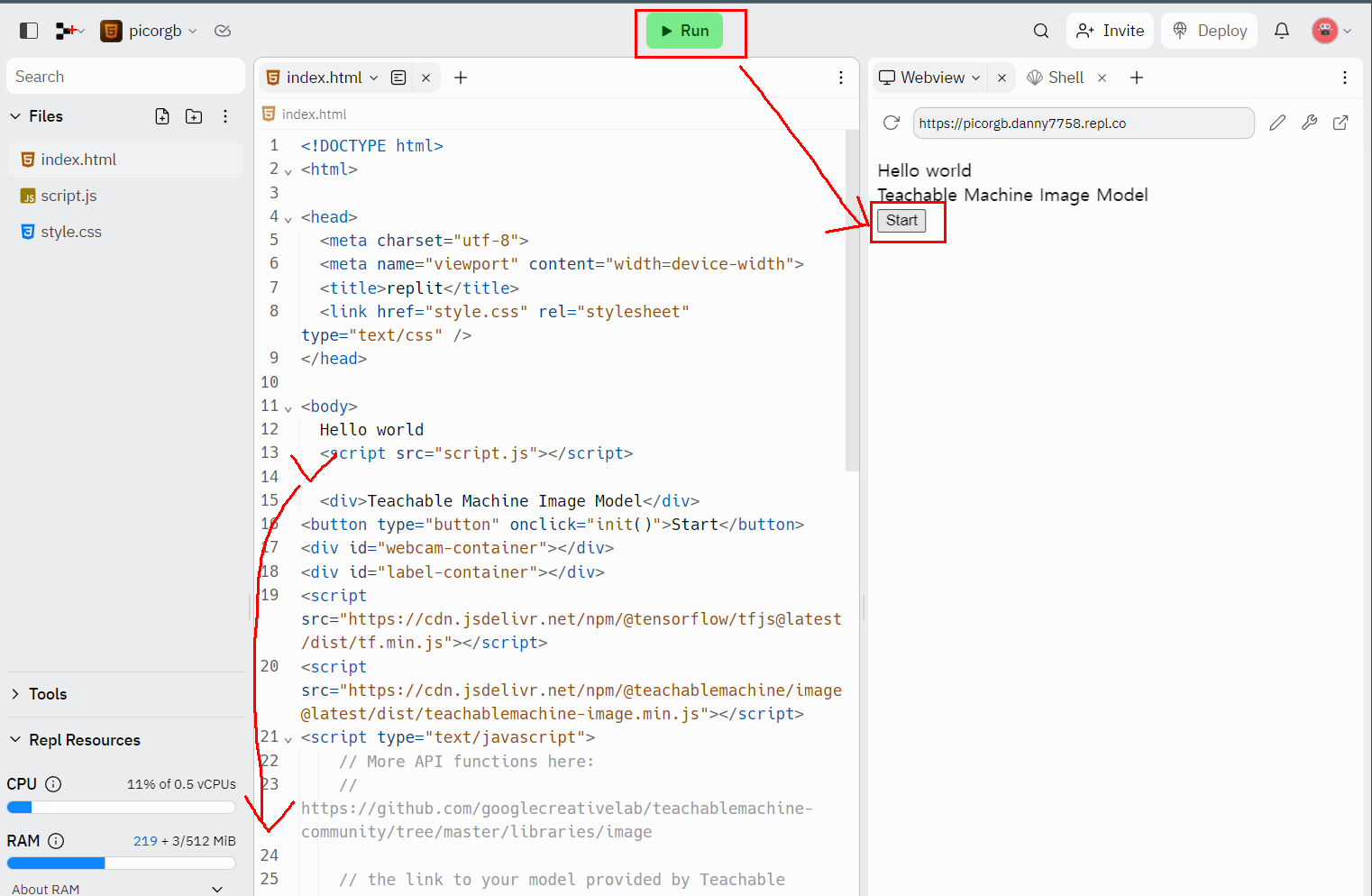
Task: Click the RAM usage bar
Action: [121, 864]
